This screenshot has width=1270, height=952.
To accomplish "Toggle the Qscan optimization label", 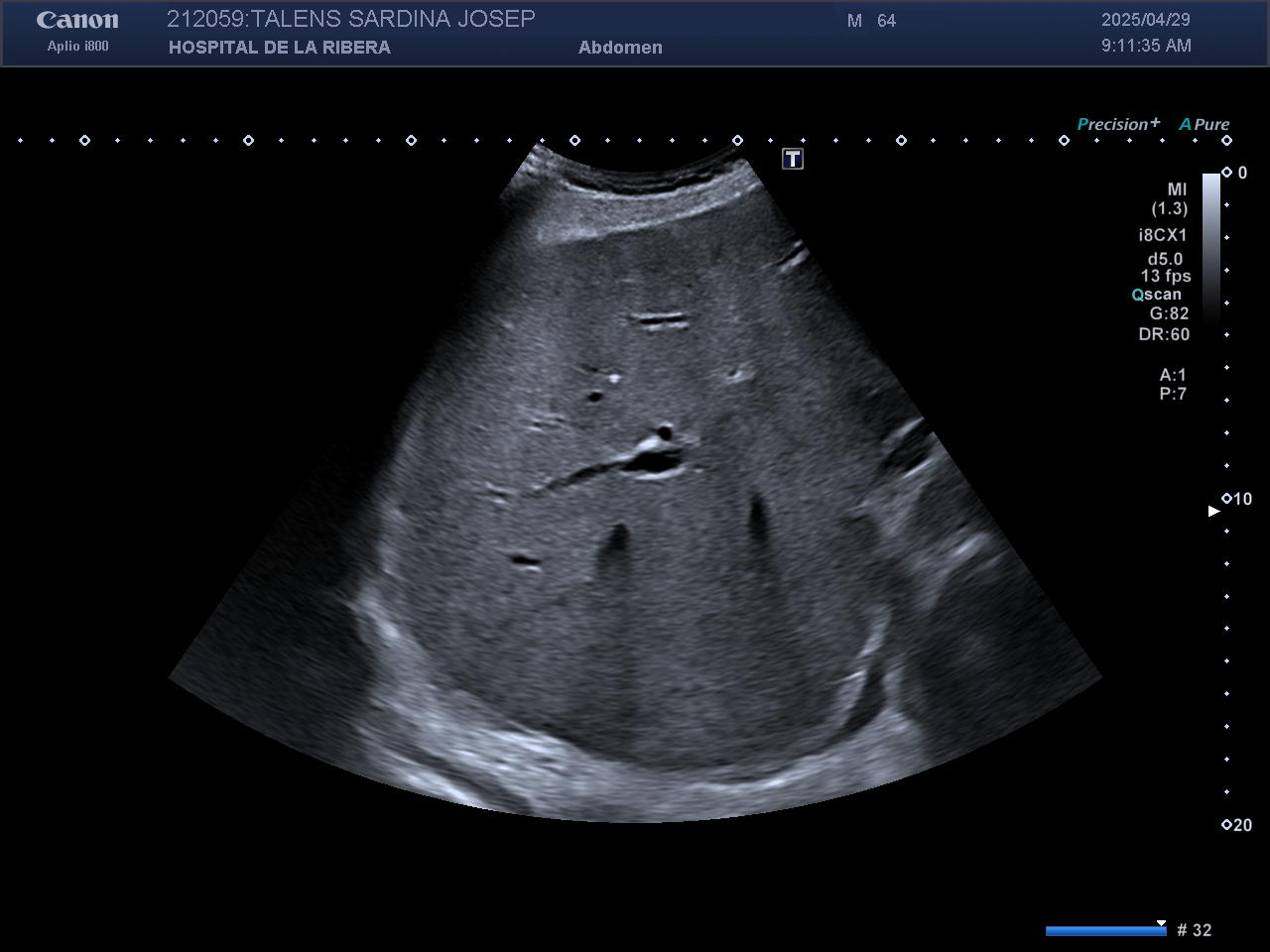I will click(1157, 295).
